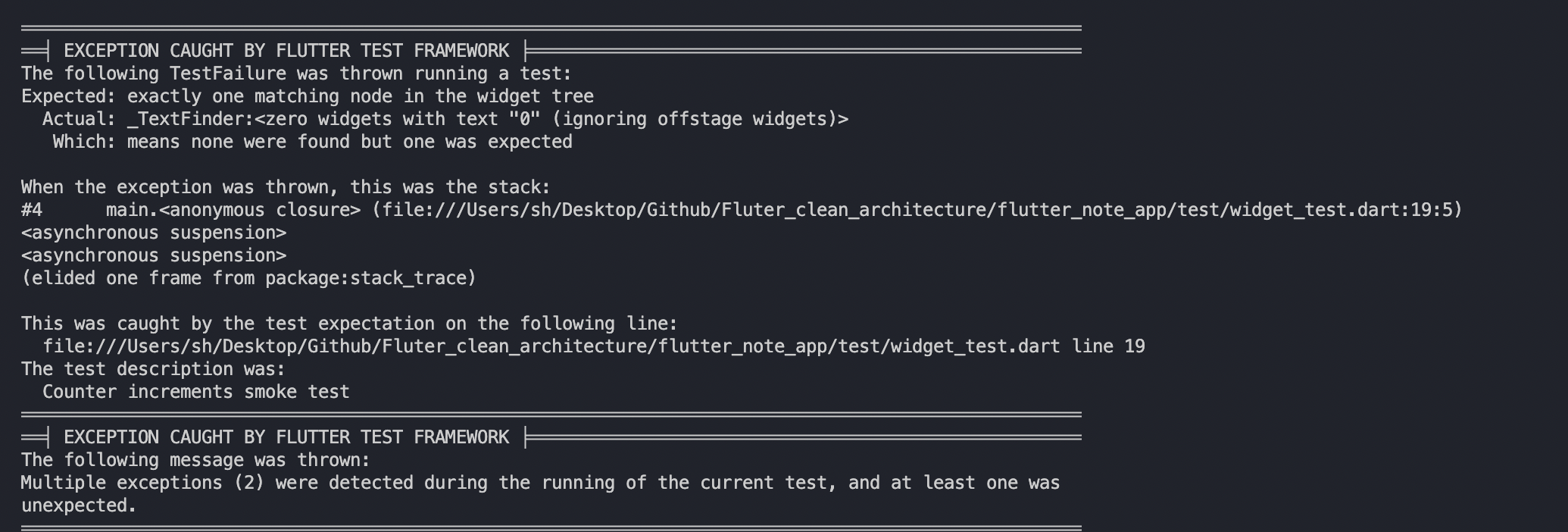
Task: Click the #4 stack frame number
Action: pos(32,210)
